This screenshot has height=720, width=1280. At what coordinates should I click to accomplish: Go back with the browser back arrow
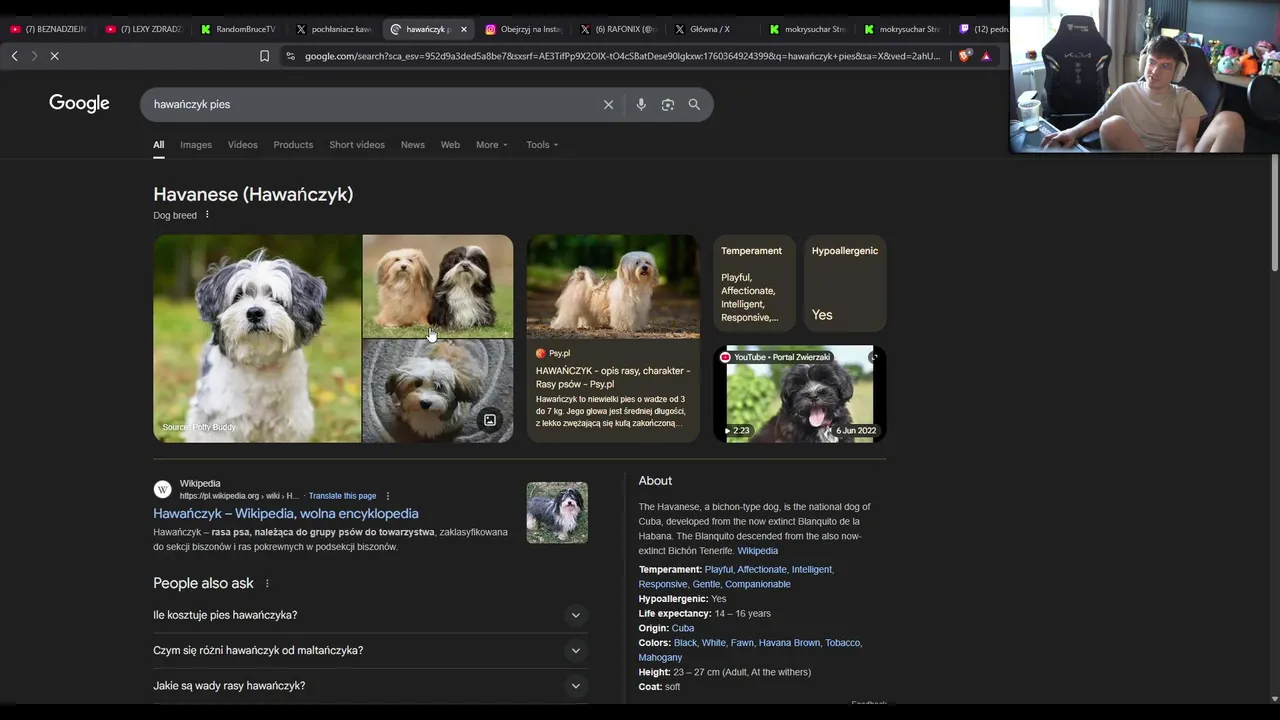point(14,56)
